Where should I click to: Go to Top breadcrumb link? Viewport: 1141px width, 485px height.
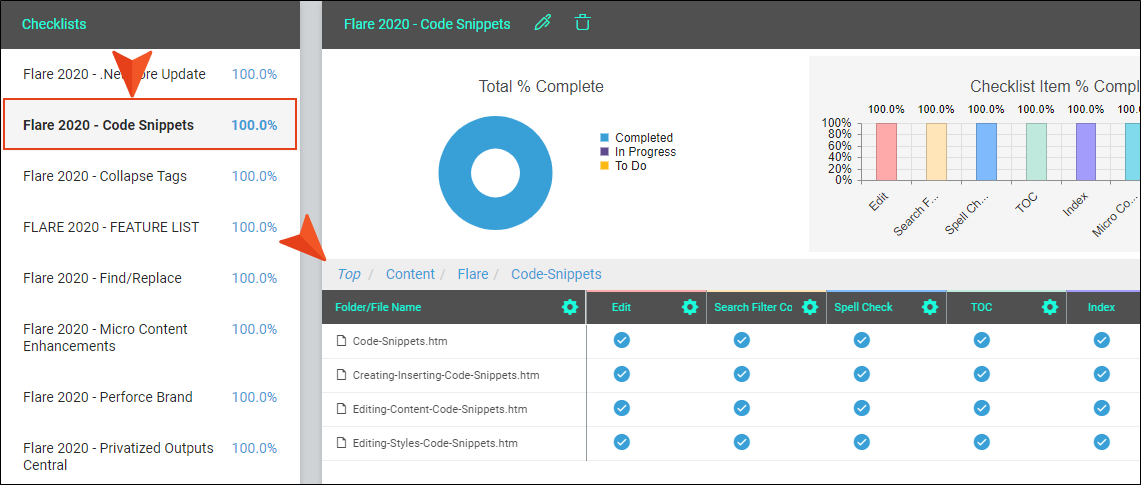click(x=349, y=274)
